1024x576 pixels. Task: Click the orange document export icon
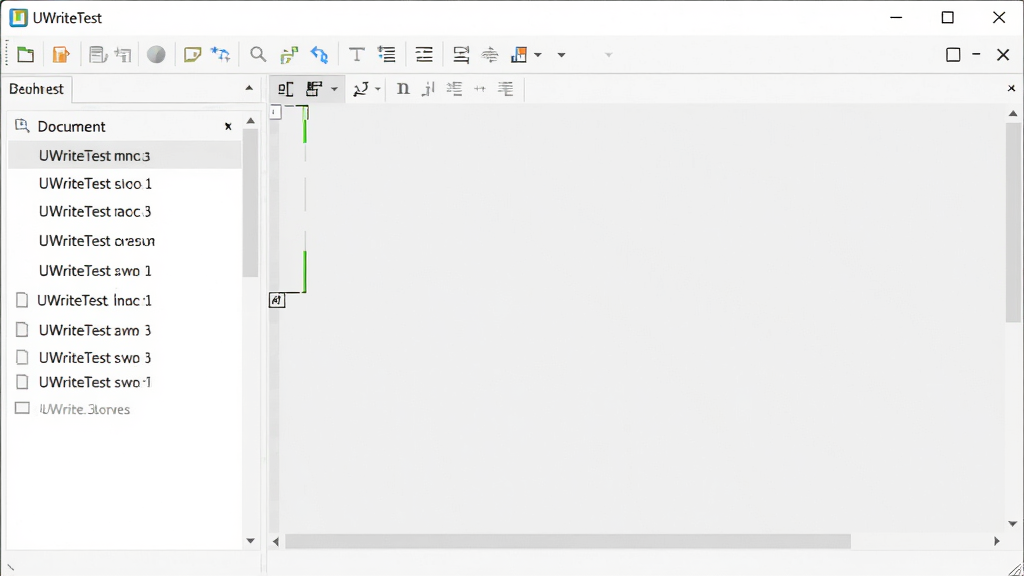61,55
